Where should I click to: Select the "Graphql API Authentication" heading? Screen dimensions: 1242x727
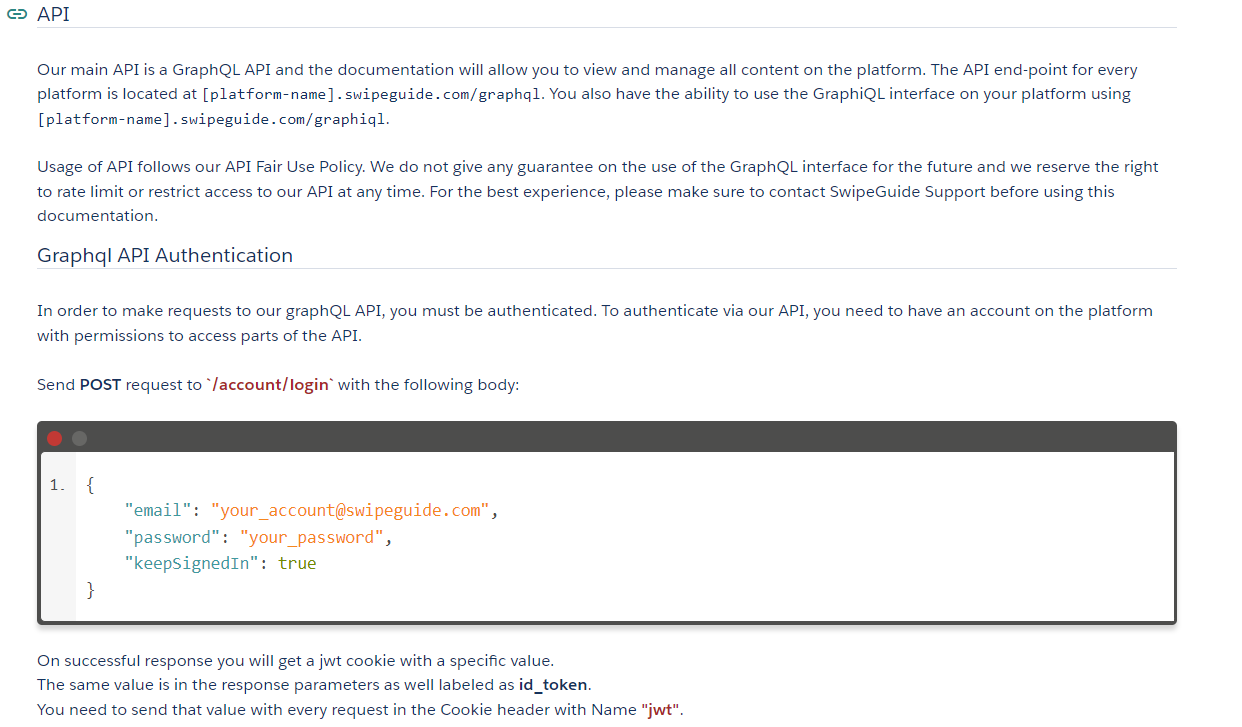click(x=165, y=255)
